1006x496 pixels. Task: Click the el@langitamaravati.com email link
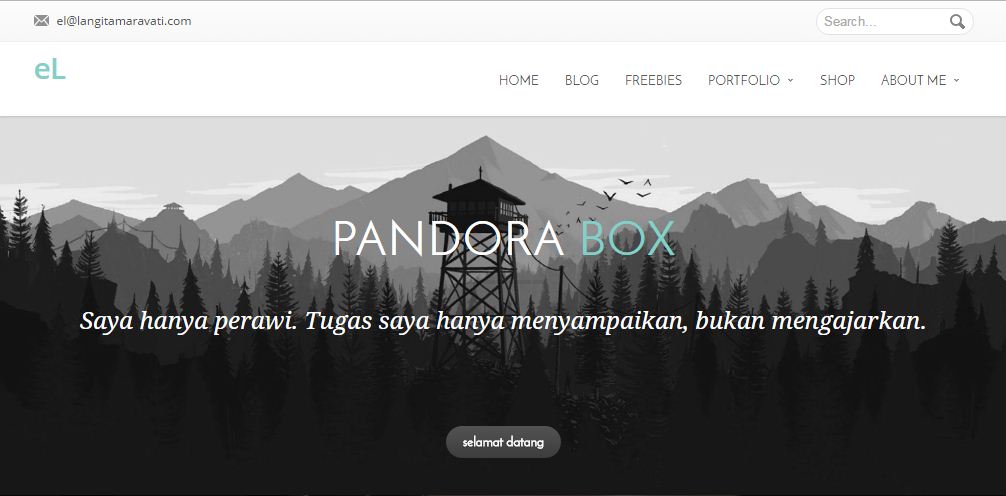point(124,21)
